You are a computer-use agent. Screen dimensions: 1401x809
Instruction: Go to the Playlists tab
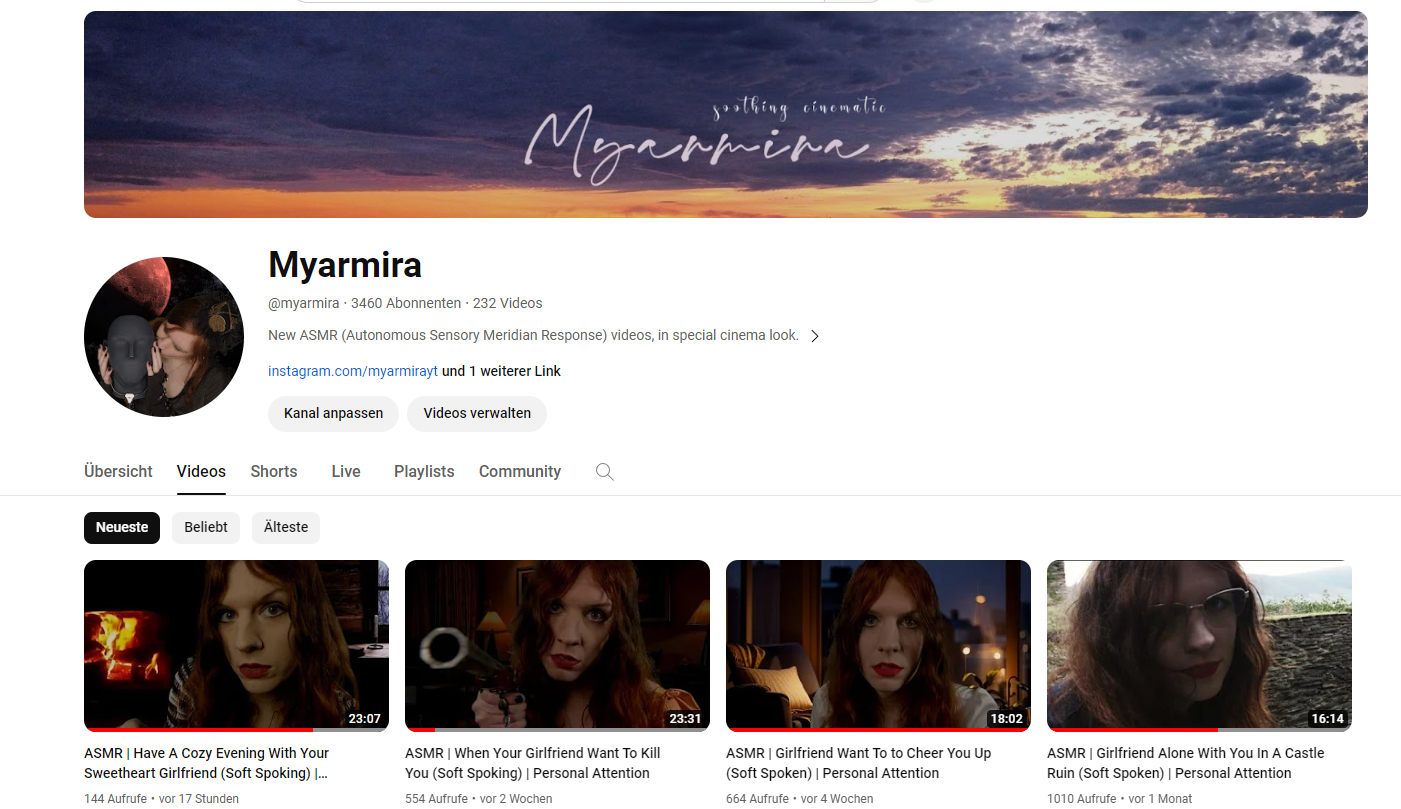(x=424, y=472)
